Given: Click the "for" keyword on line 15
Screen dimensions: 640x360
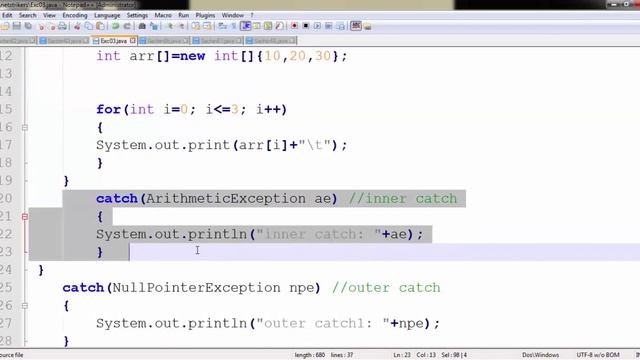Looking at the screenshot, I should [108, 109].
